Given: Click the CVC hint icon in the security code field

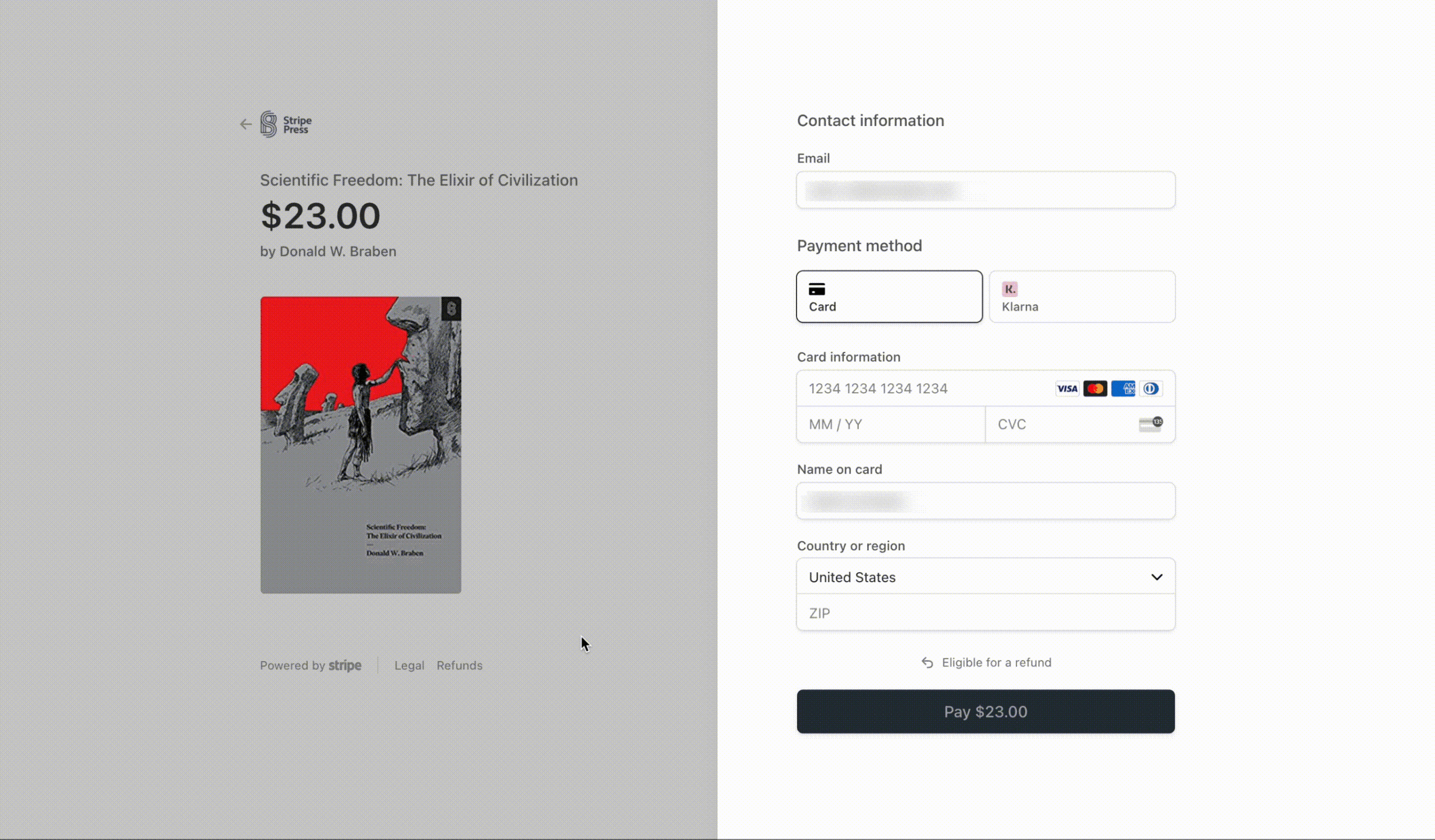Looking at the screenshot, I should coord(1151,425).
